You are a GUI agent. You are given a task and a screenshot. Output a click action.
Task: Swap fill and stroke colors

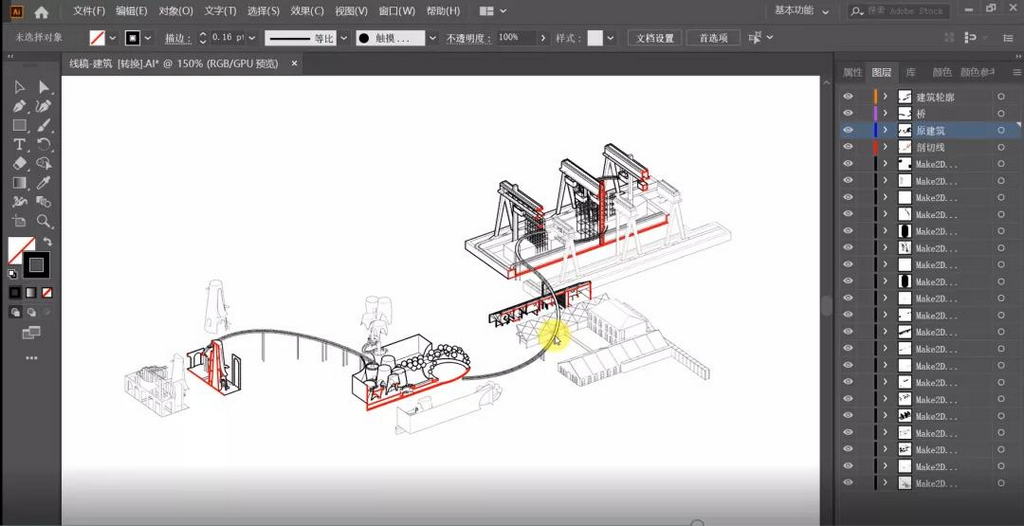click(47, 243)
